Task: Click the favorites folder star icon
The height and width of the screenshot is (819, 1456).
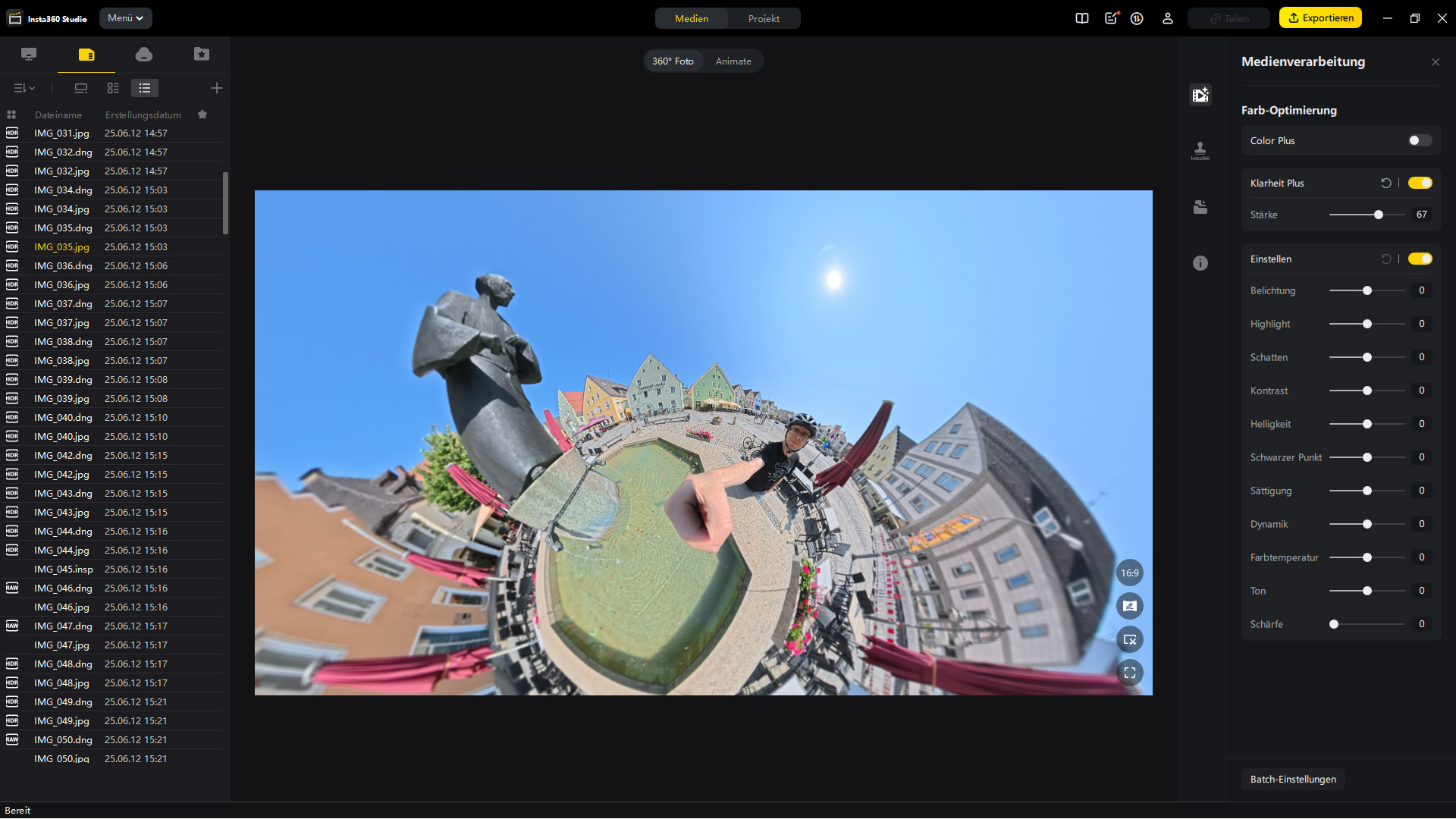Action: (x=201, y=54)
